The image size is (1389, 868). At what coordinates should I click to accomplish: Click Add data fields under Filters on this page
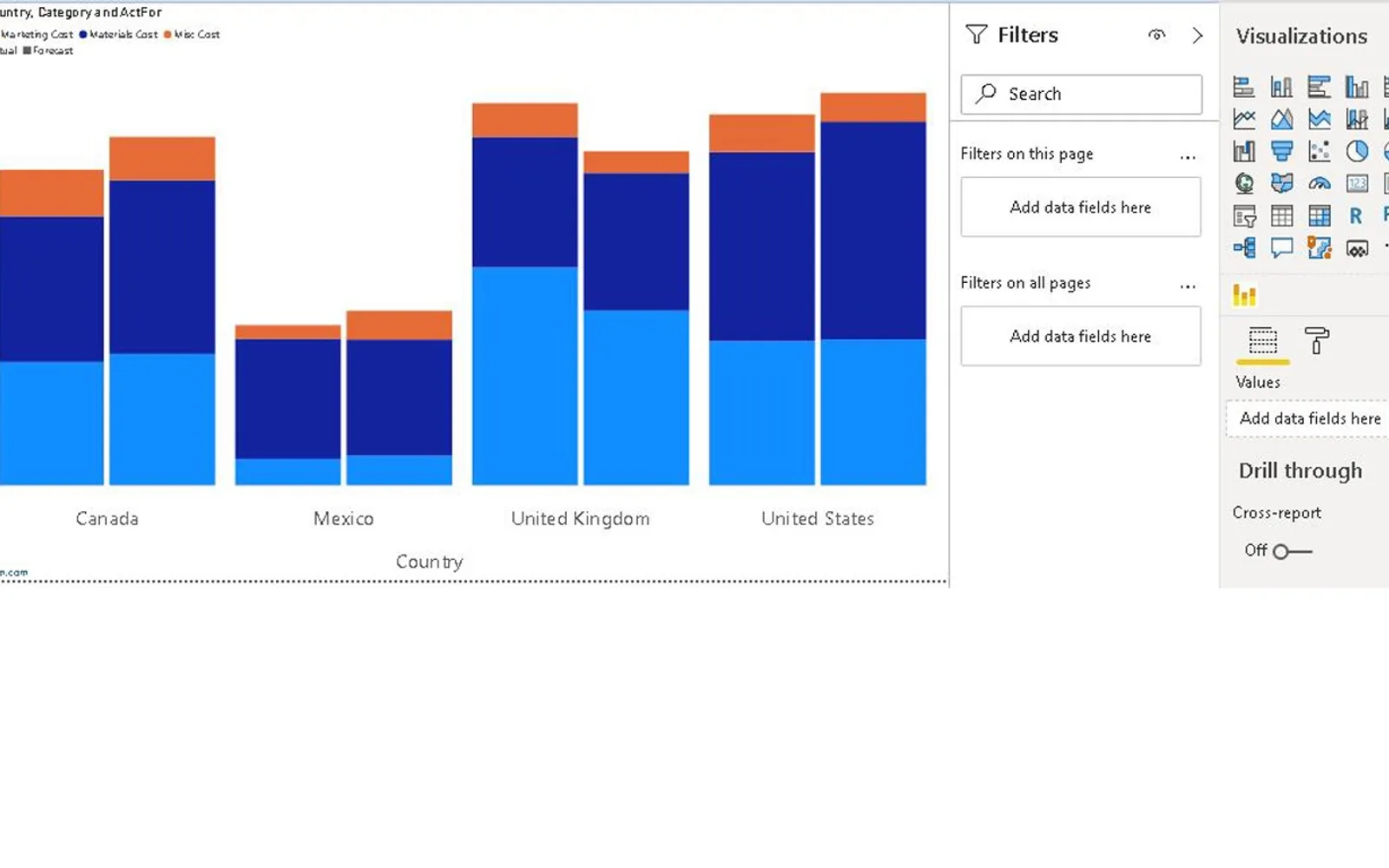pyautogui.click(x=1081, y=207)
